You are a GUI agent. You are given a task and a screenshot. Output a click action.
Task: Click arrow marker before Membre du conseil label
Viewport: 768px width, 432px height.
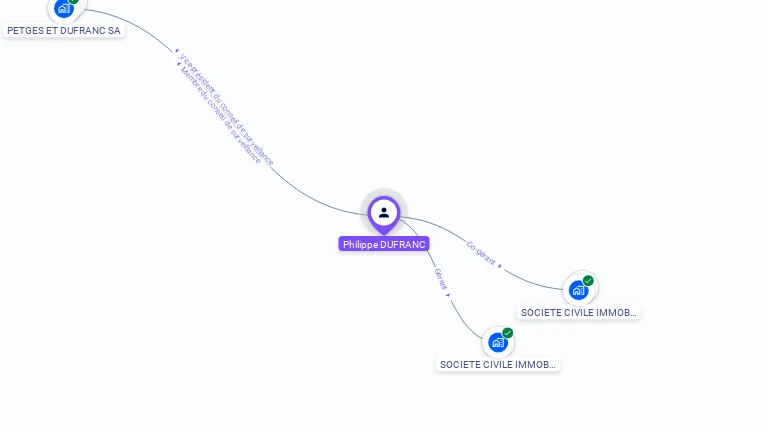click(x=179, y=64)
